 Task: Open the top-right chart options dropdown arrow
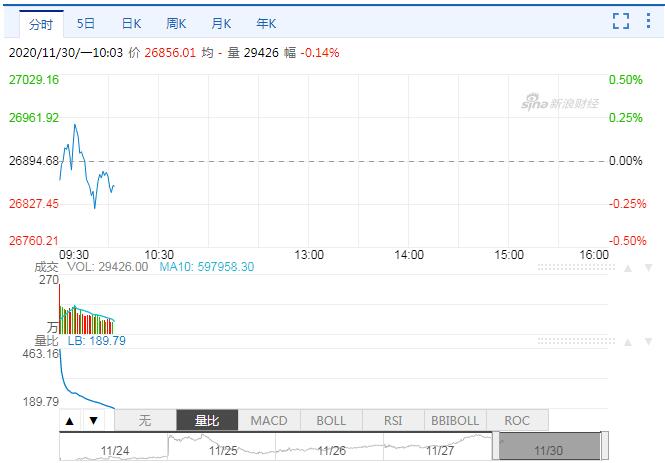[x=650, y=22]
